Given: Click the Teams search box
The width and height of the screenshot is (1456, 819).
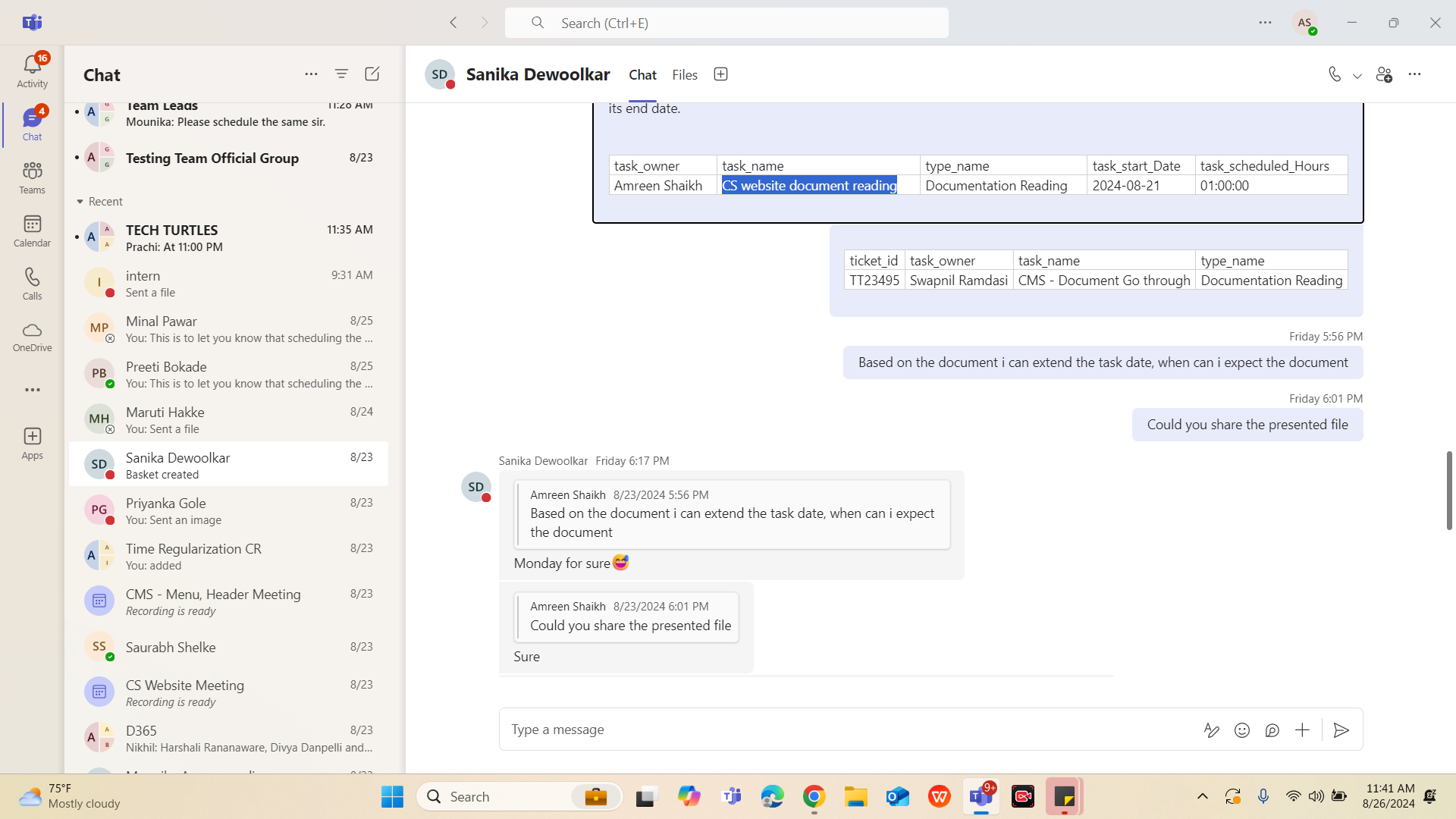Looking at the screenshot, I should coord(726,23).
